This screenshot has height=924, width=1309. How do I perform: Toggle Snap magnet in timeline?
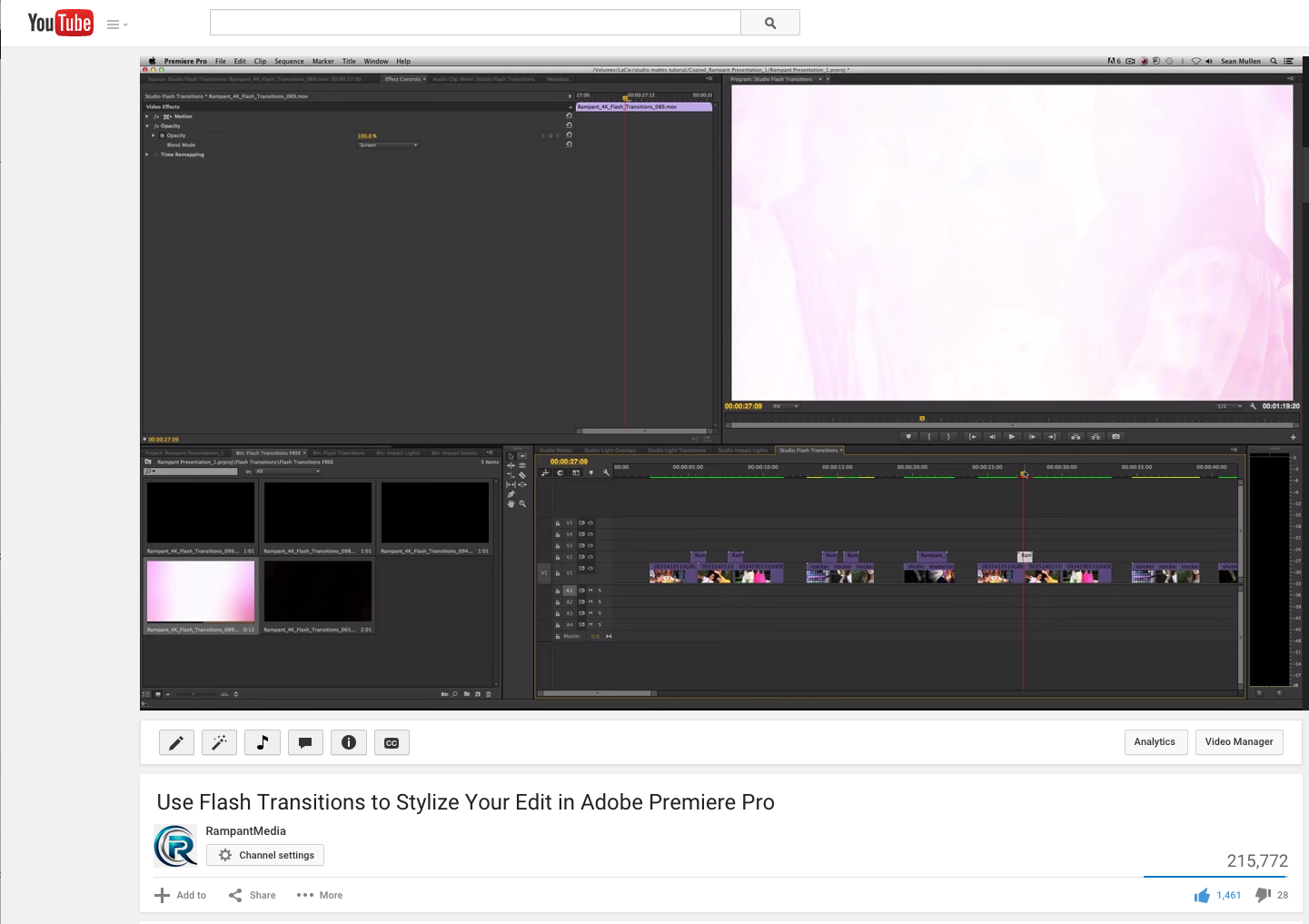(560, 472)
